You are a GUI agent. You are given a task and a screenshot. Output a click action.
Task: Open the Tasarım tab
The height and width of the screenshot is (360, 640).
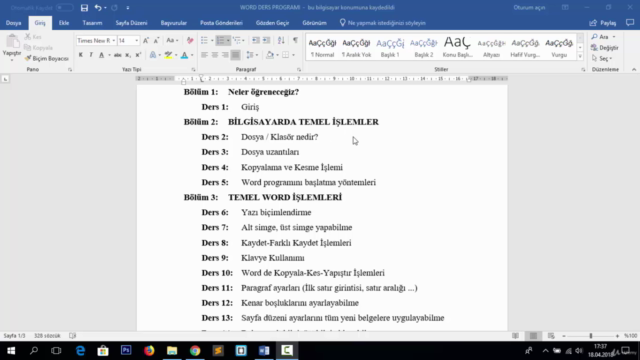92,23
